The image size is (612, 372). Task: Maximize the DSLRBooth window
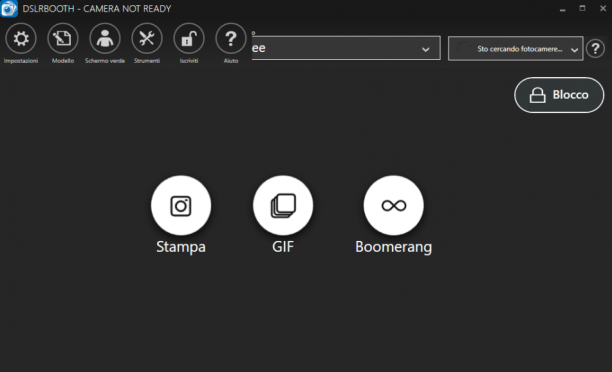click(582, 8)
